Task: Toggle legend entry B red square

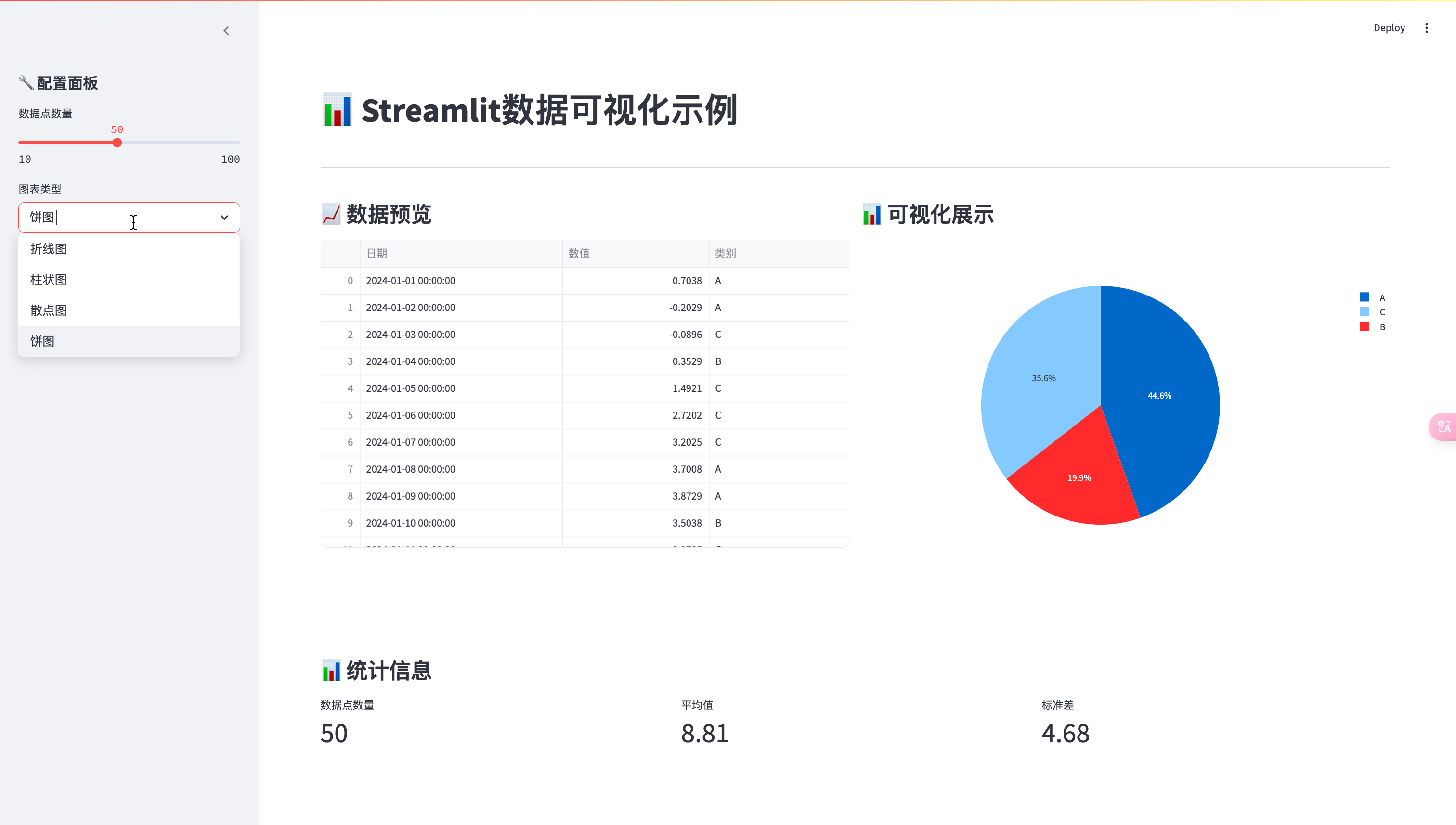Action: coord(1364,326)
